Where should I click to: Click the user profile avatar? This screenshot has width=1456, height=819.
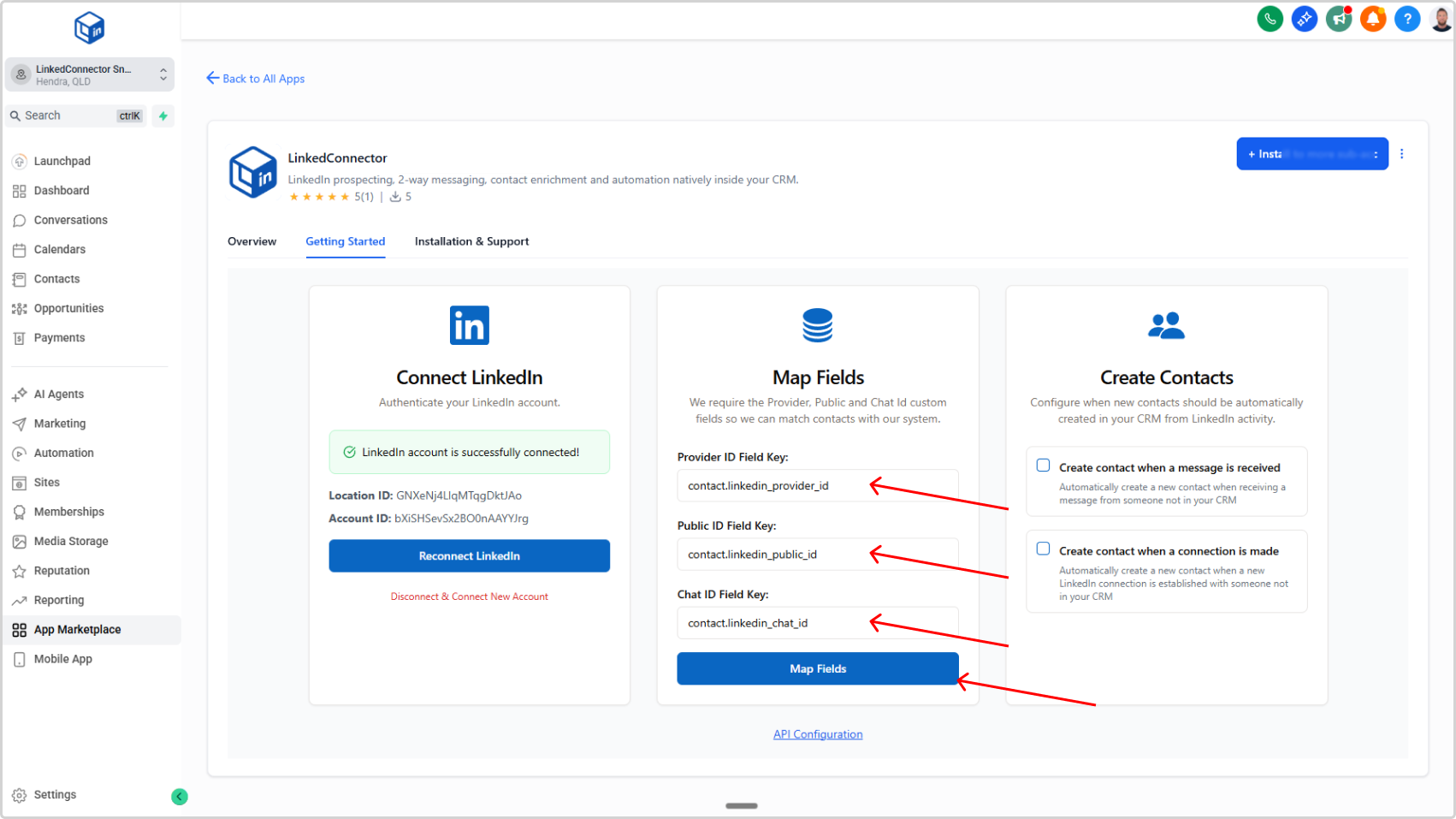pos(1441,18)
